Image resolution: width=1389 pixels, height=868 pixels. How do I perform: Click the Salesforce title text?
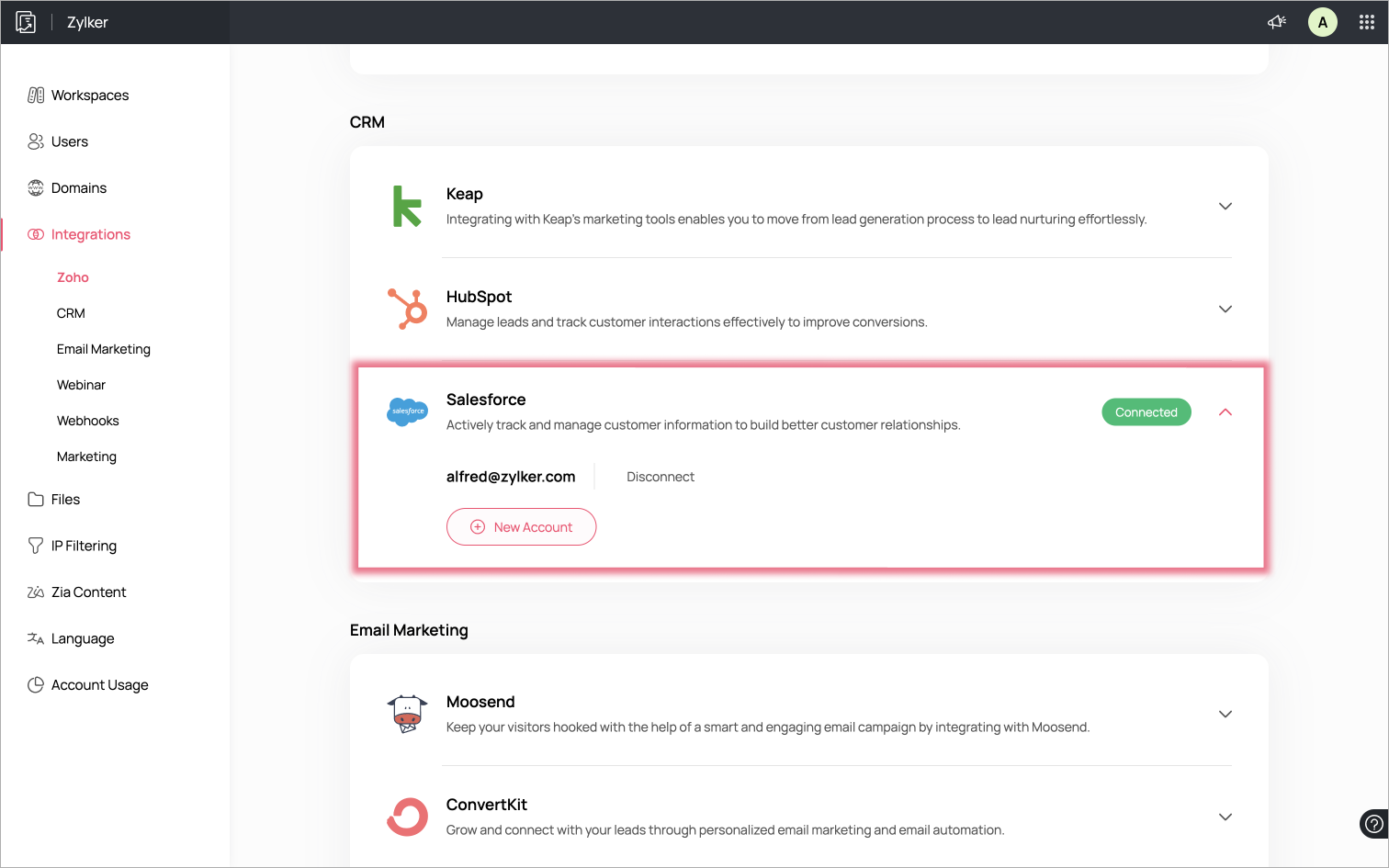(x=486, y=400)
